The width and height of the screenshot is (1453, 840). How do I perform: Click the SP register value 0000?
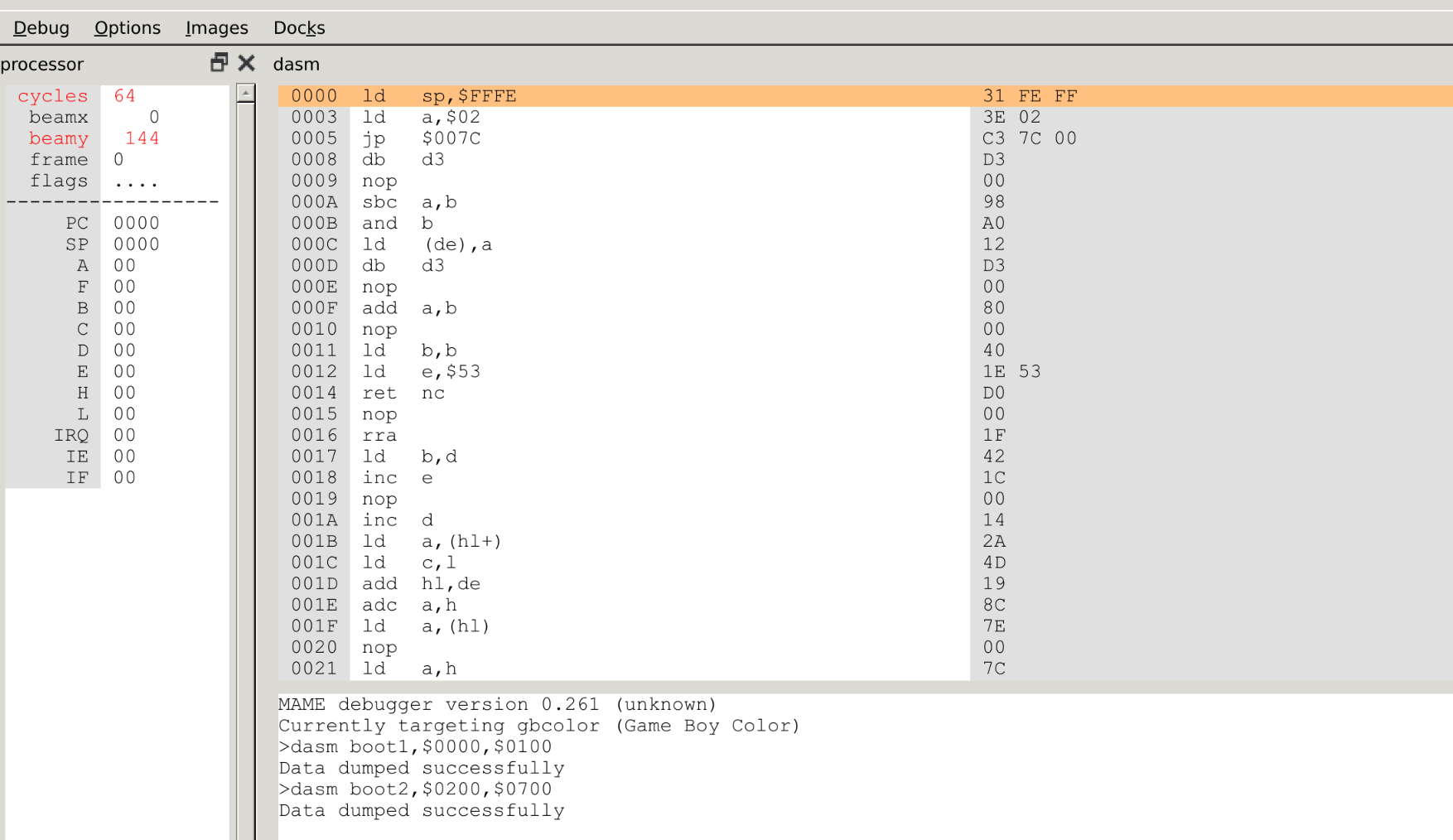pos(137,244)
